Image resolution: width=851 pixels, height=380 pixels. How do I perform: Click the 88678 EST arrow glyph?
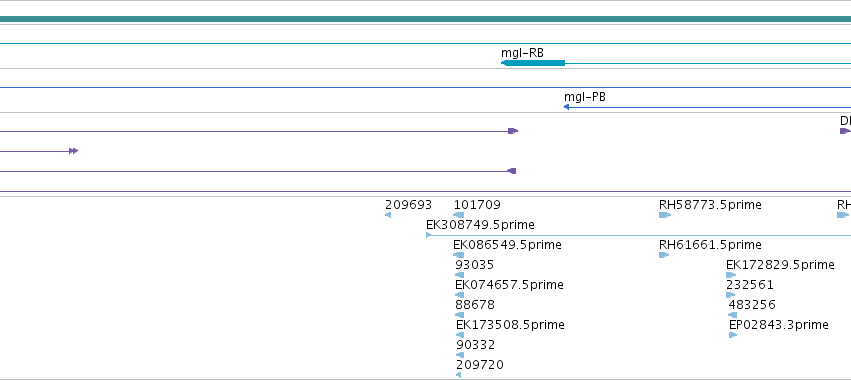coord(460,315)
